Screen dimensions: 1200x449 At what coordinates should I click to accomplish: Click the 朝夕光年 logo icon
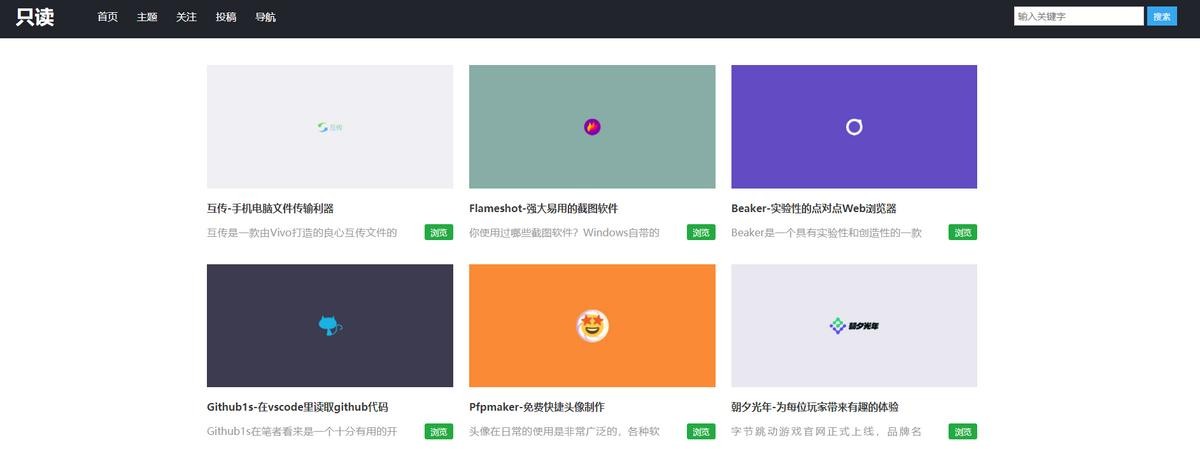[854, 325]
